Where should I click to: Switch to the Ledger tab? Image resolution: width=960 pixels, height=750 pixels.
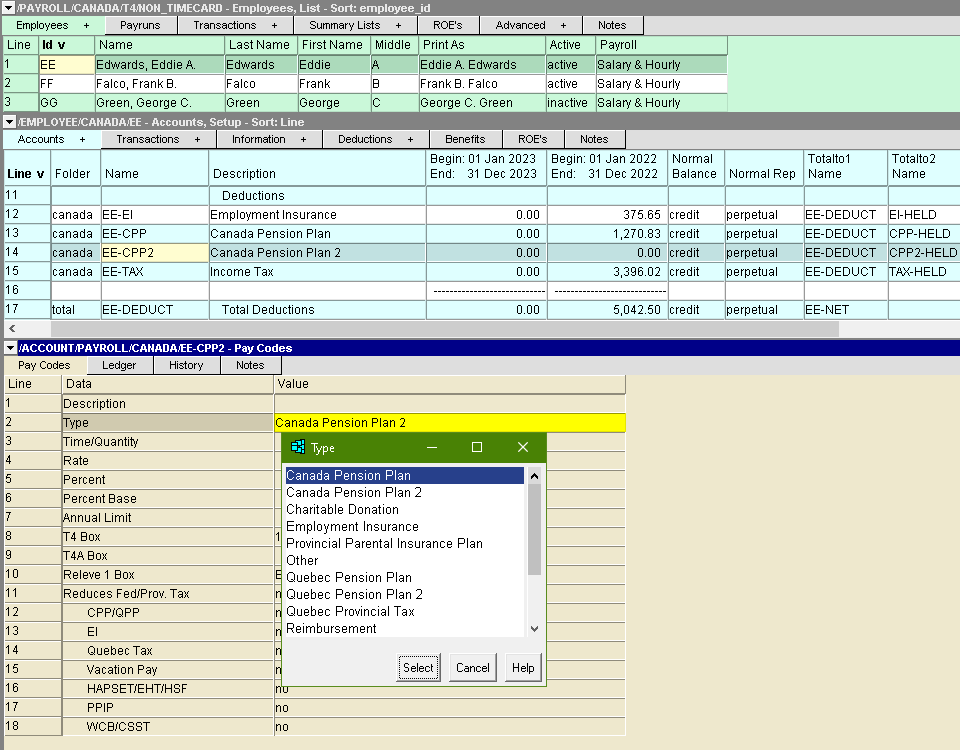(119, 365)
